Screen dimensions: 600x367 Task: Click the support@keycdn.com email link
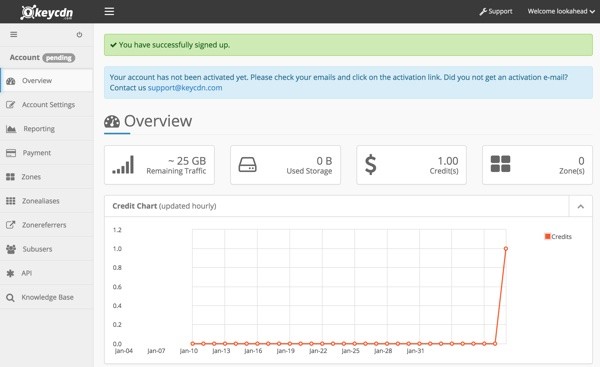pos(185,88)
